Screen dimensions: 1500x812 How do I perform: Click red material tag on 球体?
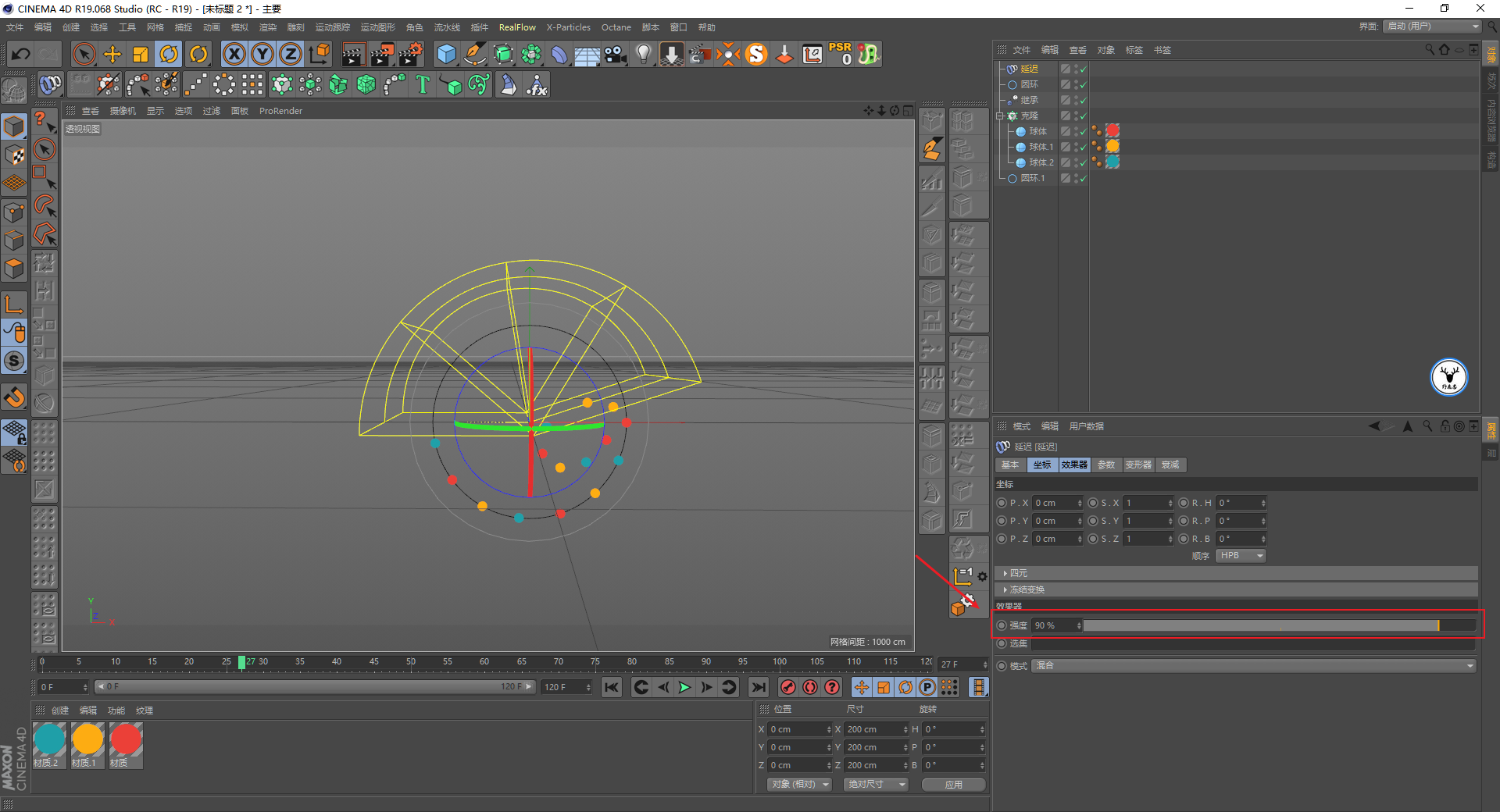[1112, 130]
